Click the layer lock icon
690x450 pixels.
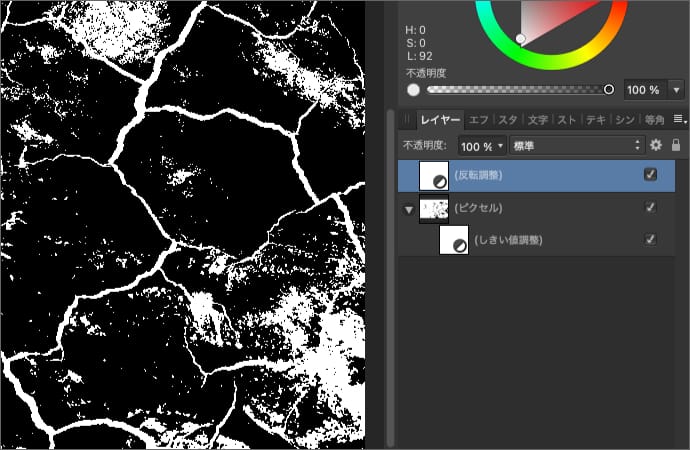(677, 146)
